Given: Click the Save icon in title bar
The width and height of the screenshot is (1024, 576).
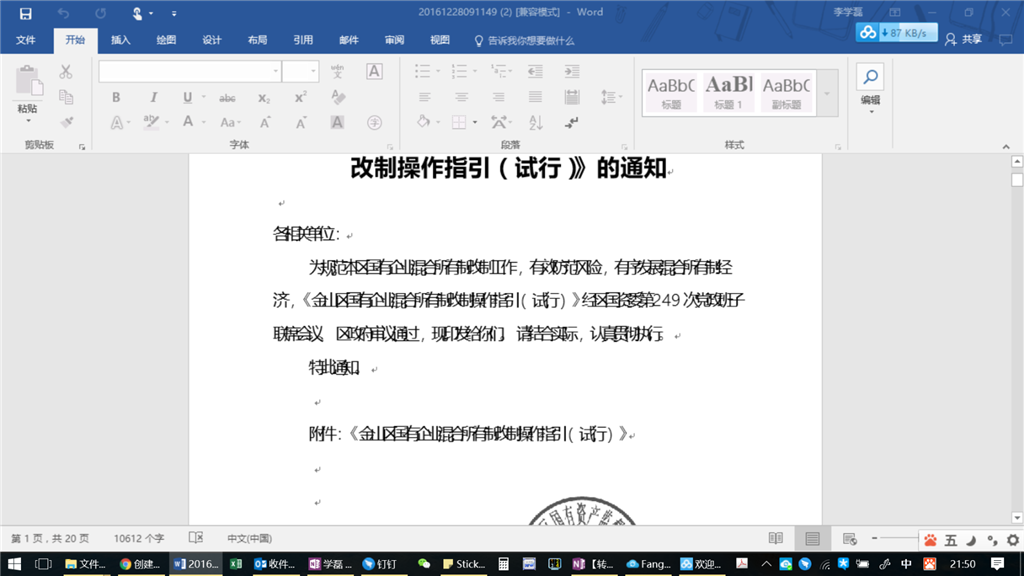Looking at the screenshot, I should click(25, 13).
